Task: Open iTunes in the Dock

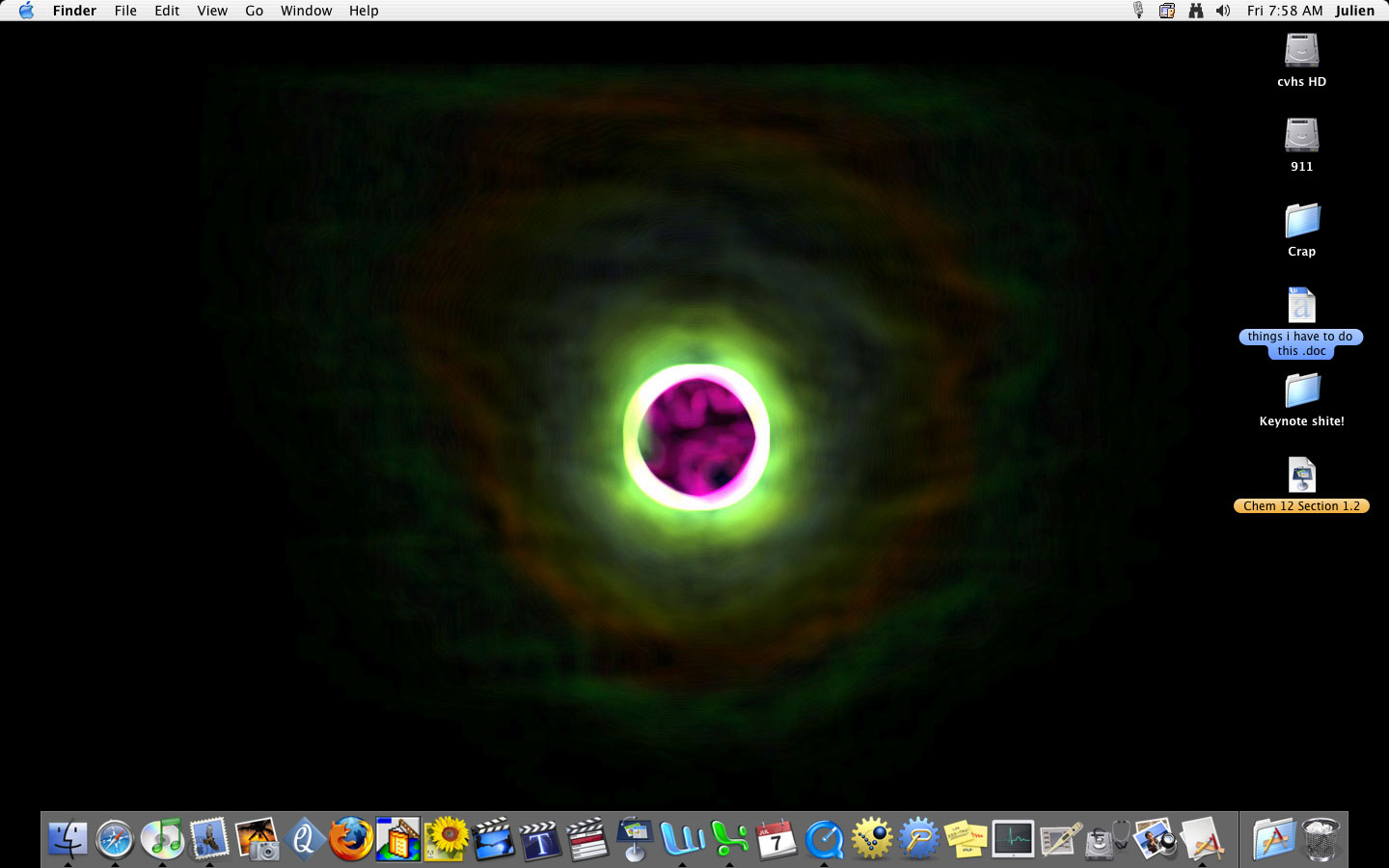Action: click(x=162, y=838)
